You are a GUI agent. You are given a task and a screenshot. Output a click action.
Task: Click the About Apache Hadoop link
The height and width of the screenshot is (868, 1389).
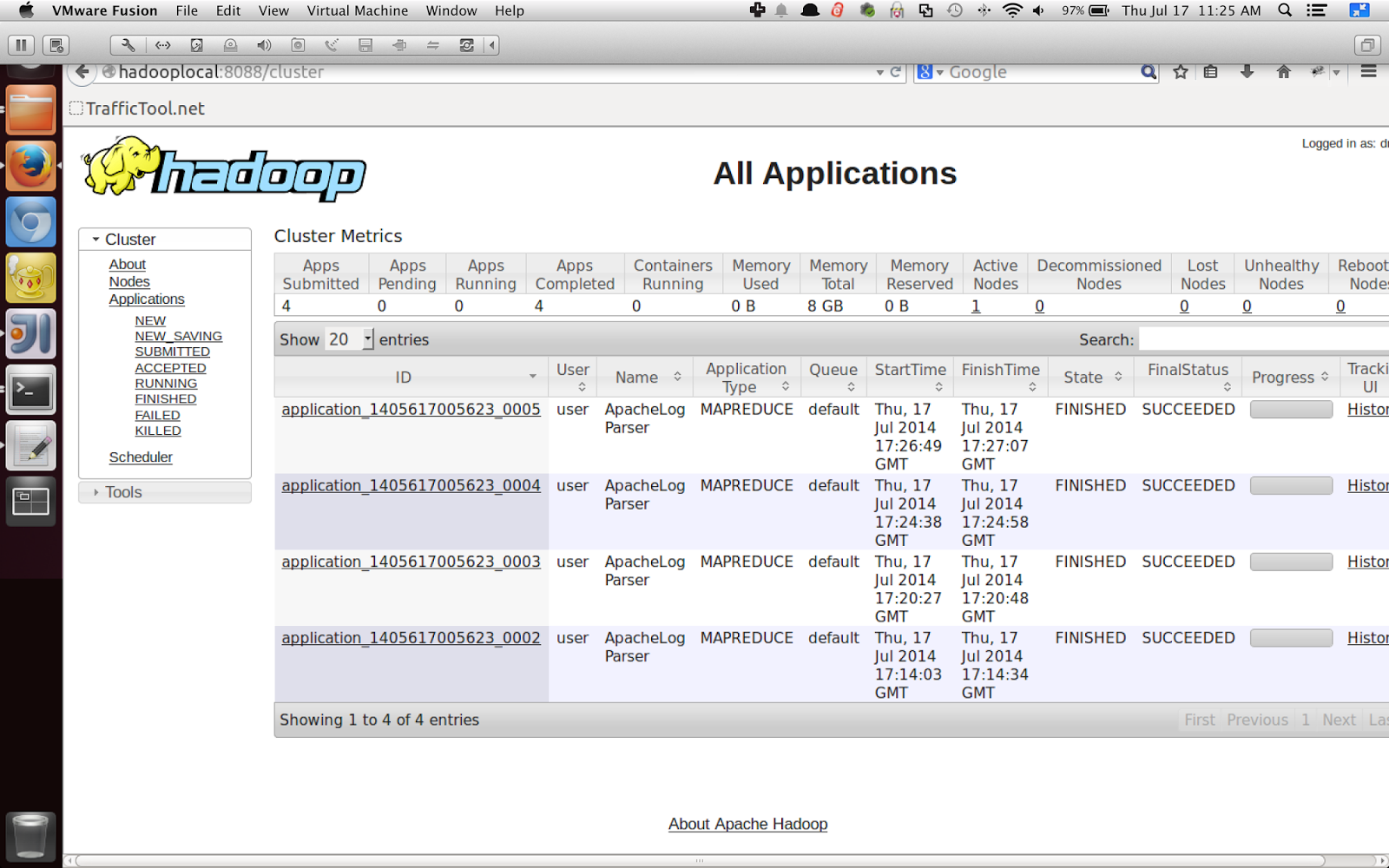point(747,824)
